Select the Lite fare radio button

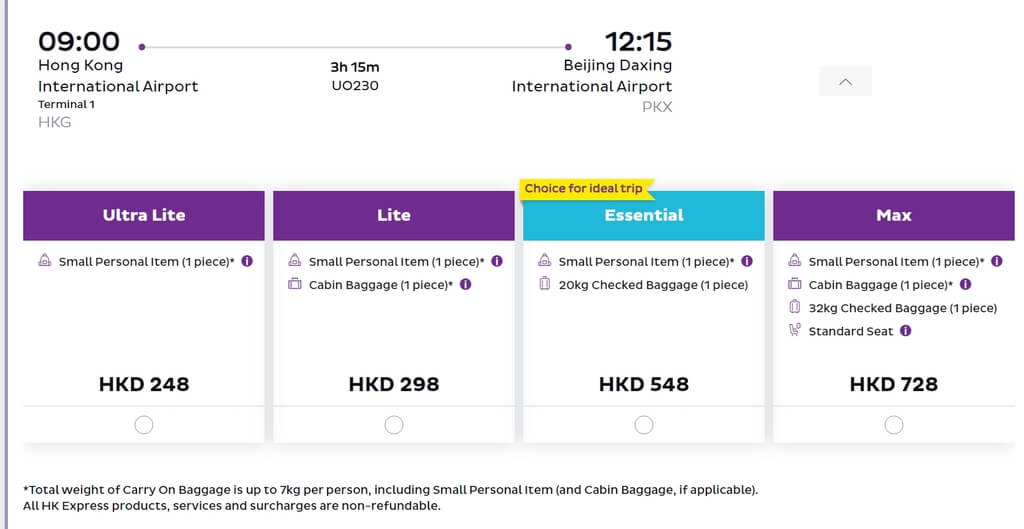click(394, 425)
